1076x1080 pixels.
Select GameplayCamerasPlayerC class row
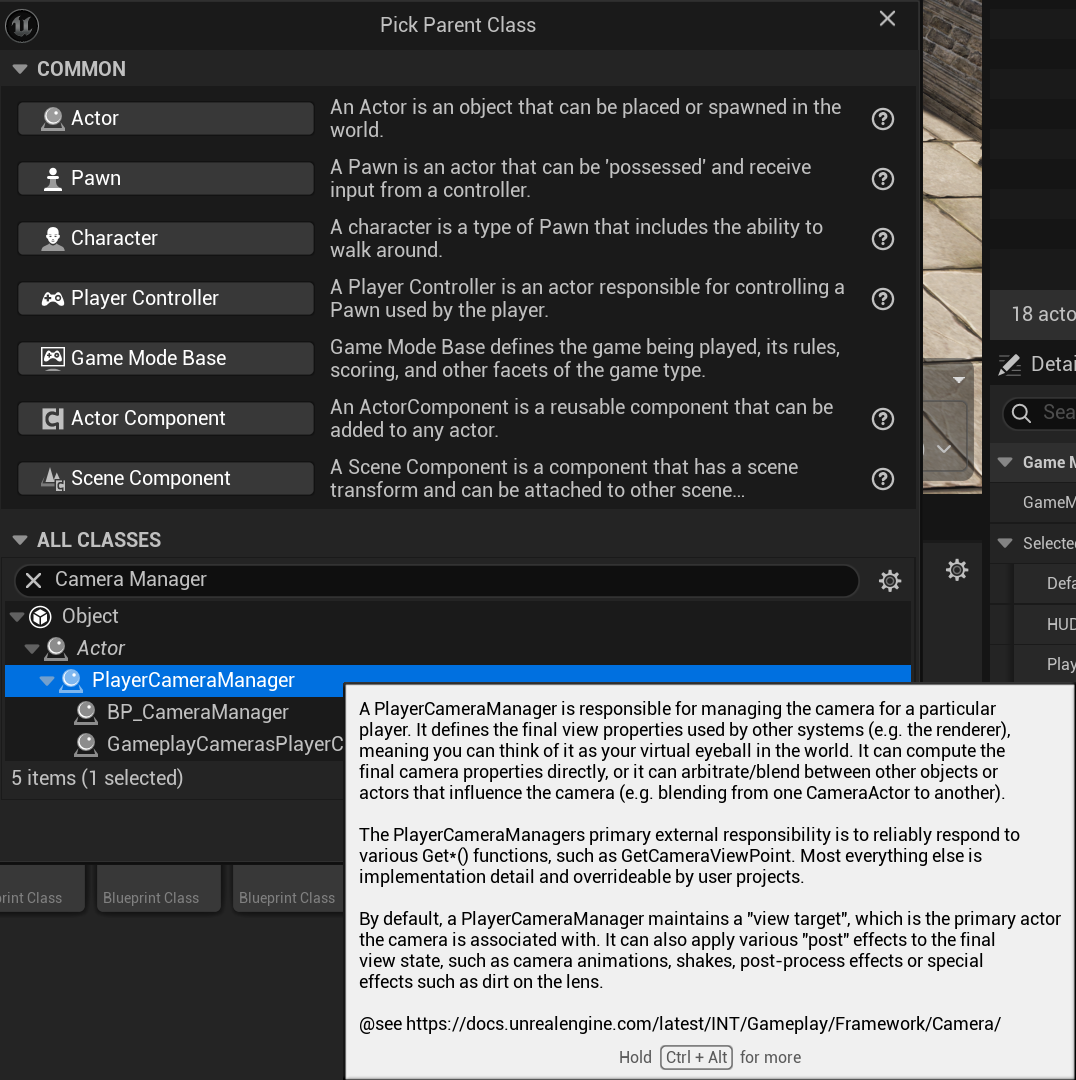[174, 745]
